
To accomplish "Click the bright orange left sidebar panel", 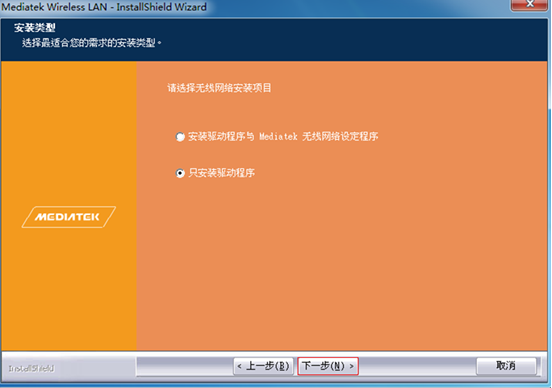I will click(x=69, y=206).
